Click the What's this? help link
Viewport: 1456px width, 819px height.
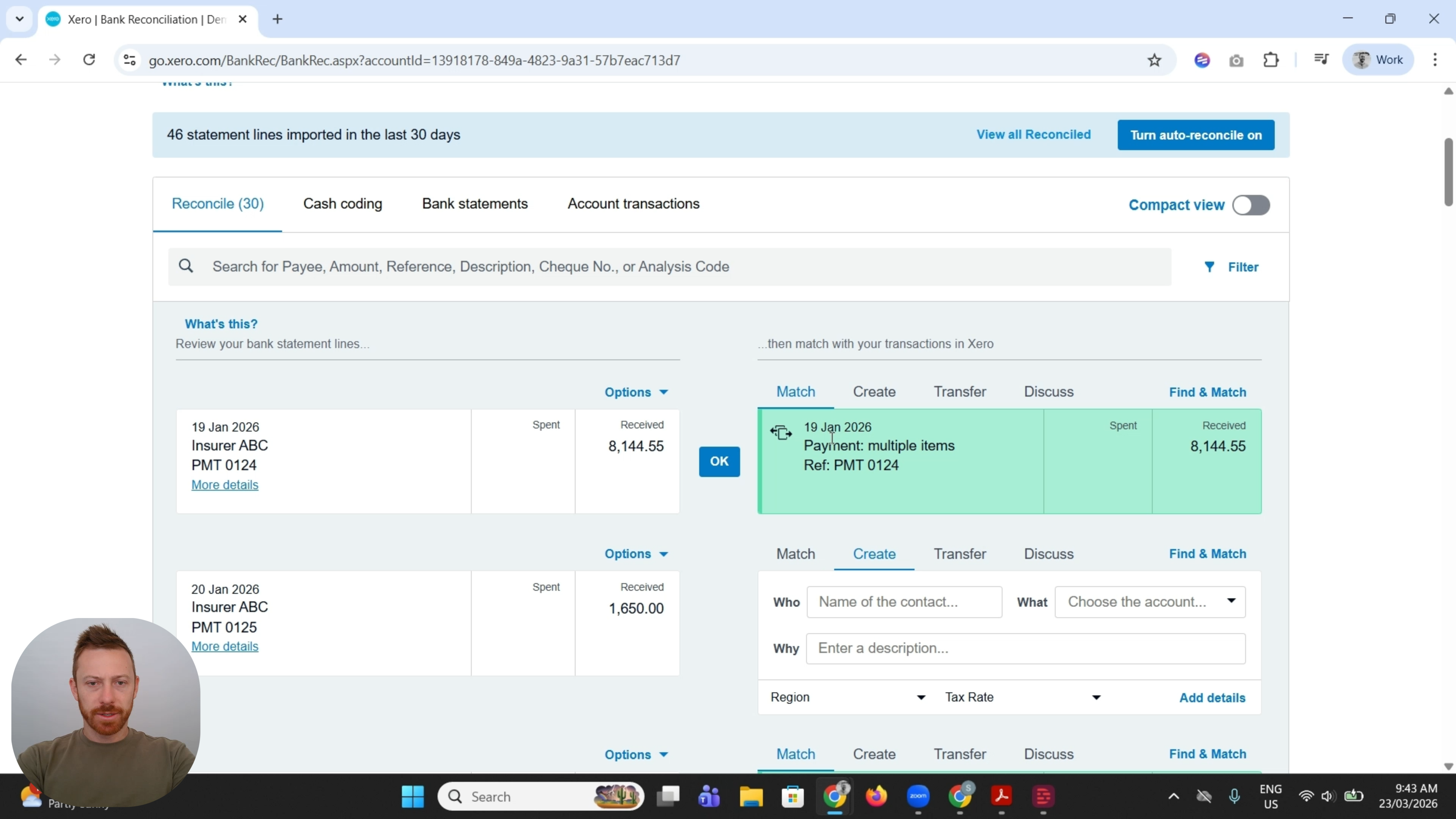(221, 324)
